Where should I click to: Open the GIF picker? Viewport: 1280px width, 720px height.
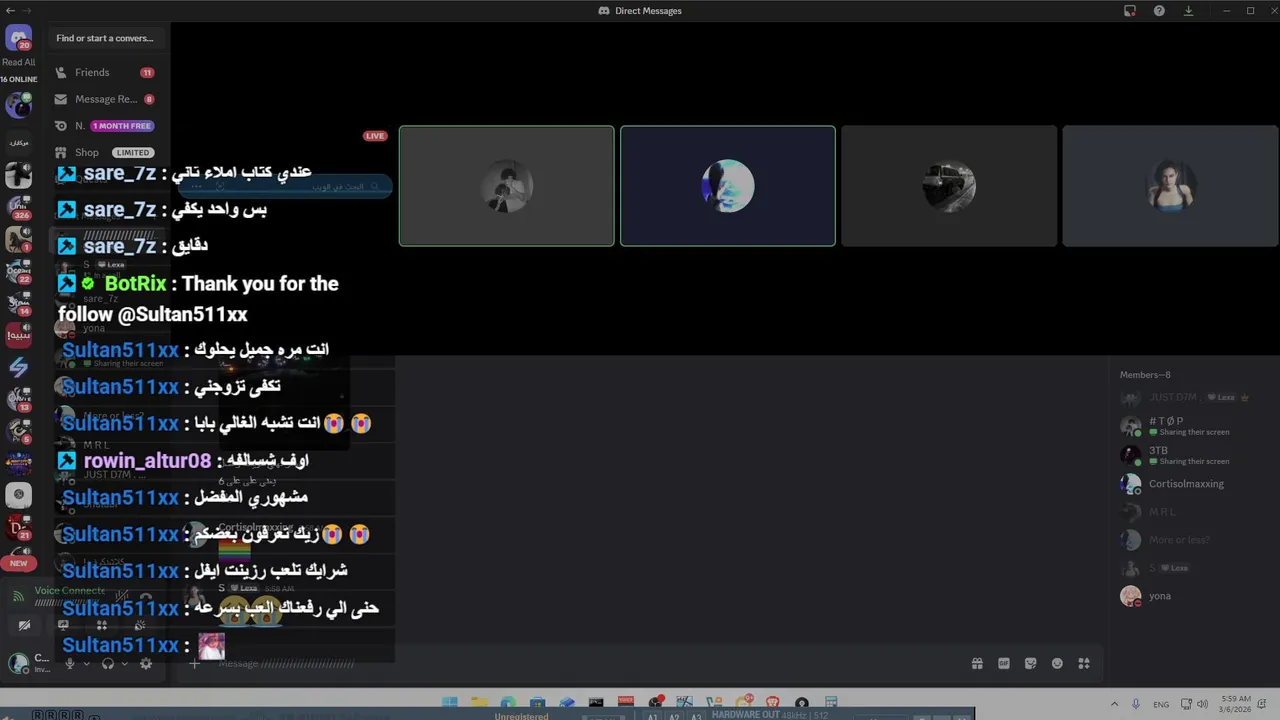[x=1004, y=664]
